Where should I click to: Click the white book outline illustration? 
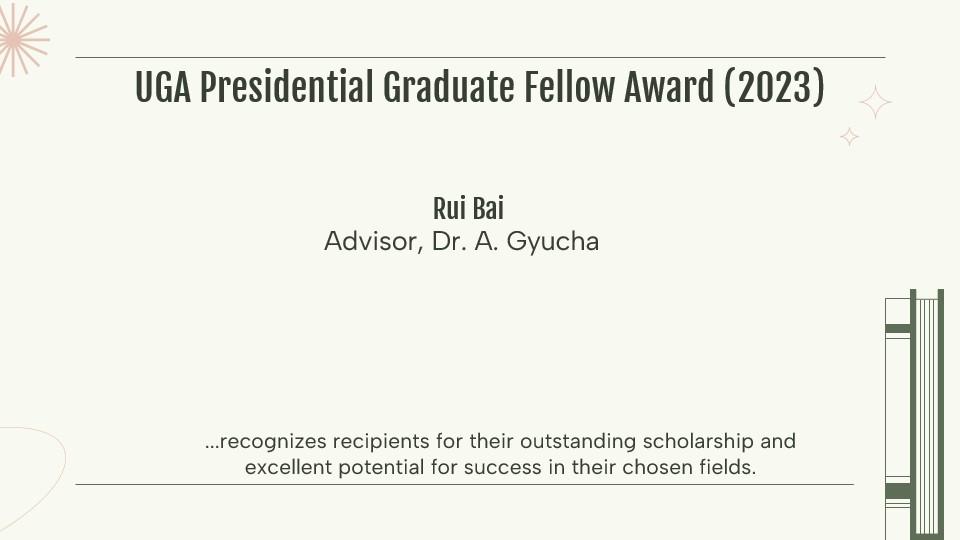[898, 419]
